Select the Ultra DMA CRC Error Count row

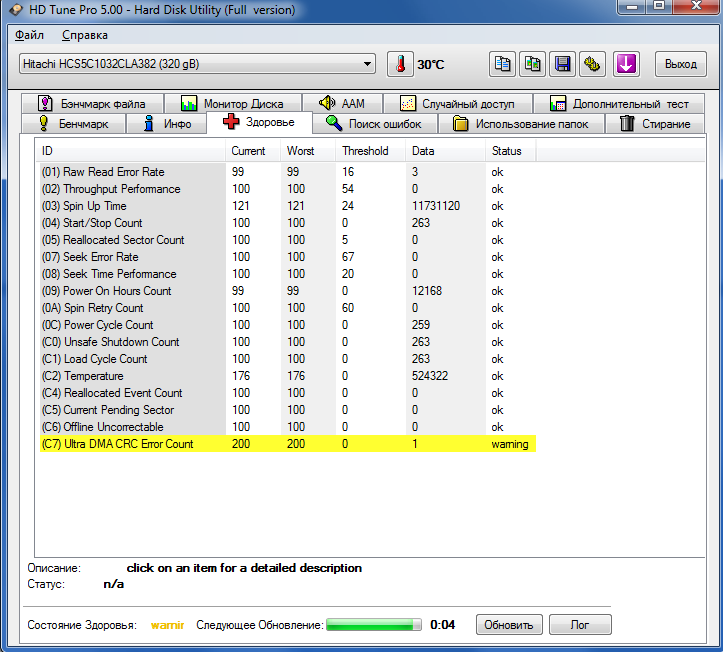click(288, 444)
